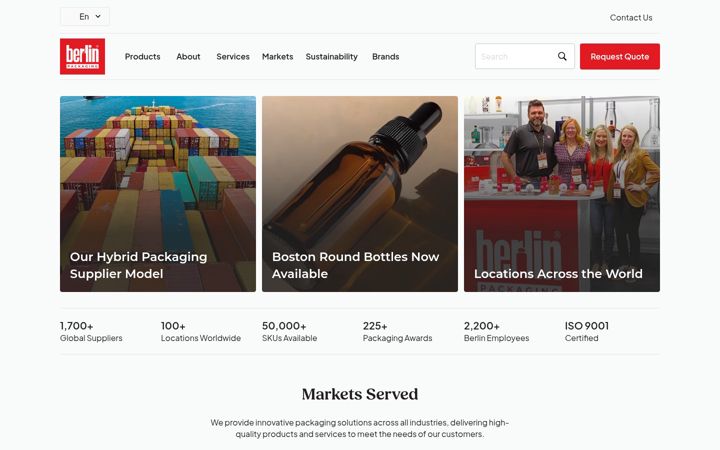Click the 2,200+ Berlin Employees stat
Viewport: 720px width, 450px height.
(x=496, y=332)
